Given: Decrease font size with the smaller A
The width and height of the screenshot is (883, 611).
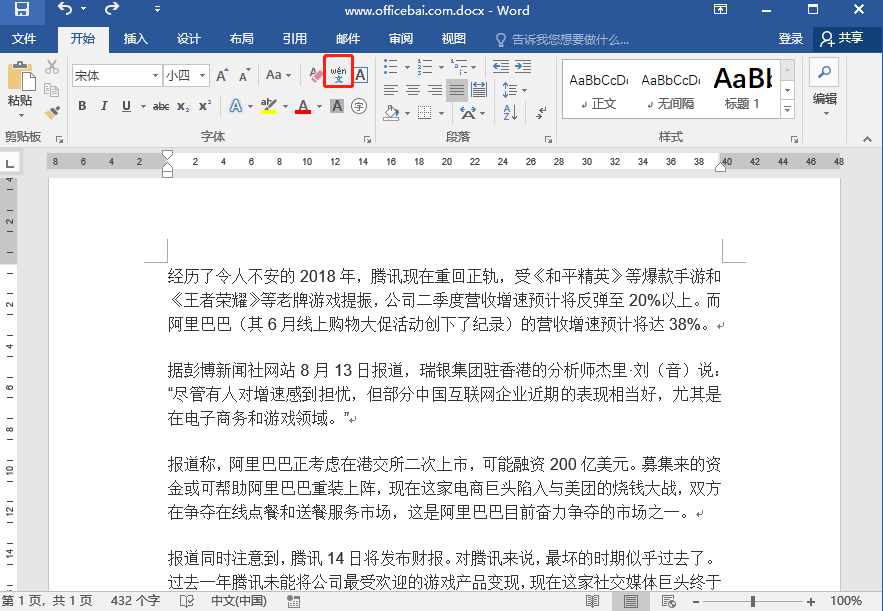Looking at the screenshot, I should click(x=245, y=75).
